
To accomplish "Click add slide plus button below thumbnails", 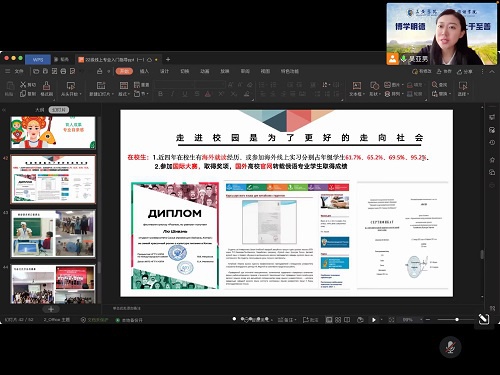I will [51, 309].
